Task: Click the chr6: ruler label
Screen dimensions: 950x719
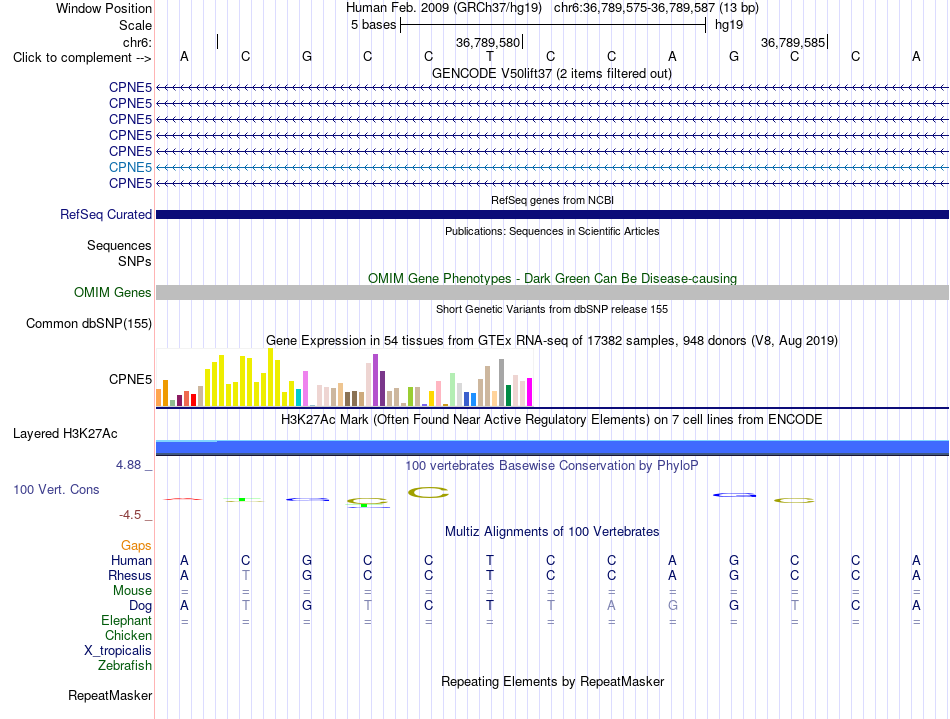Action: point(137,42)
